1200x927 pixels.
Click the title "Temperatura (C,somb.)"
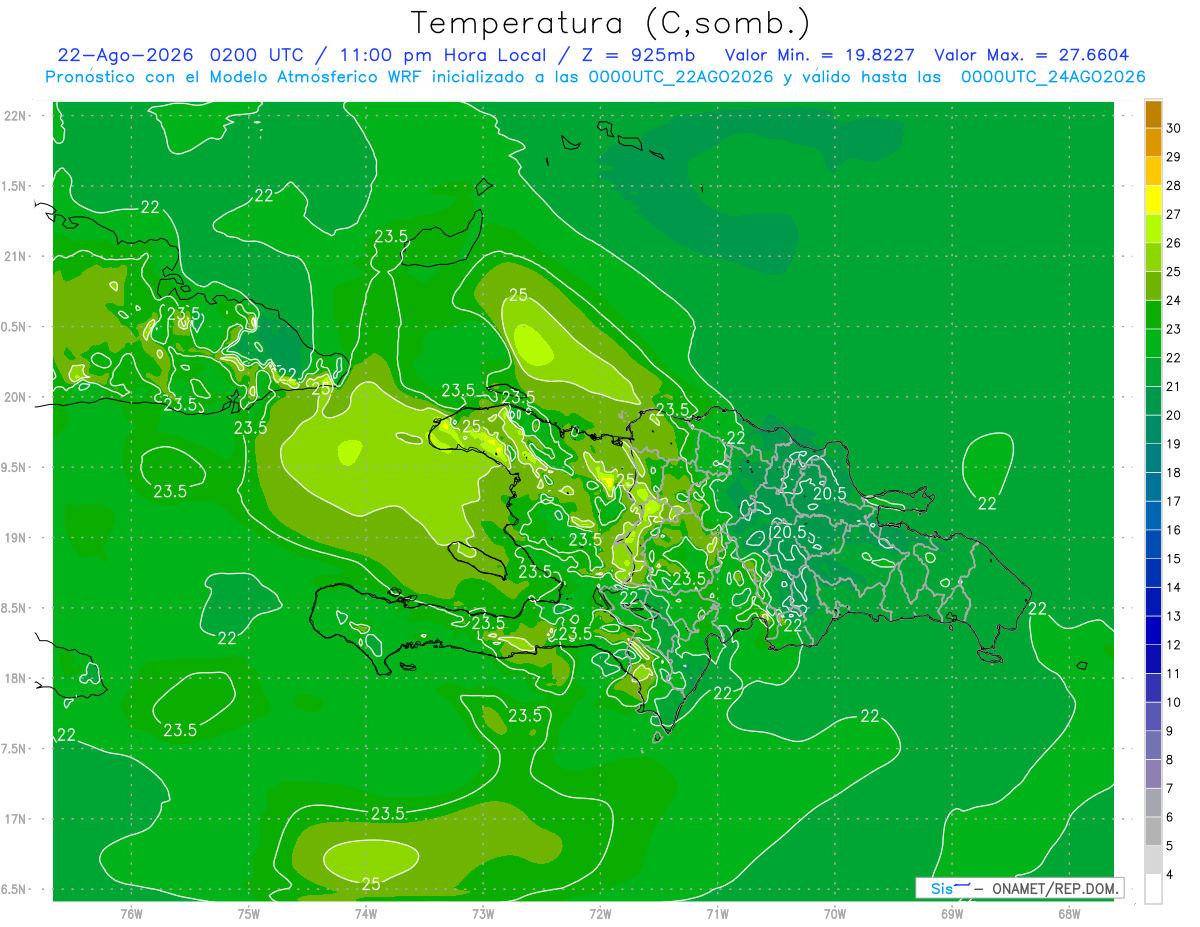pyautogui.click(x=610, y=24)
